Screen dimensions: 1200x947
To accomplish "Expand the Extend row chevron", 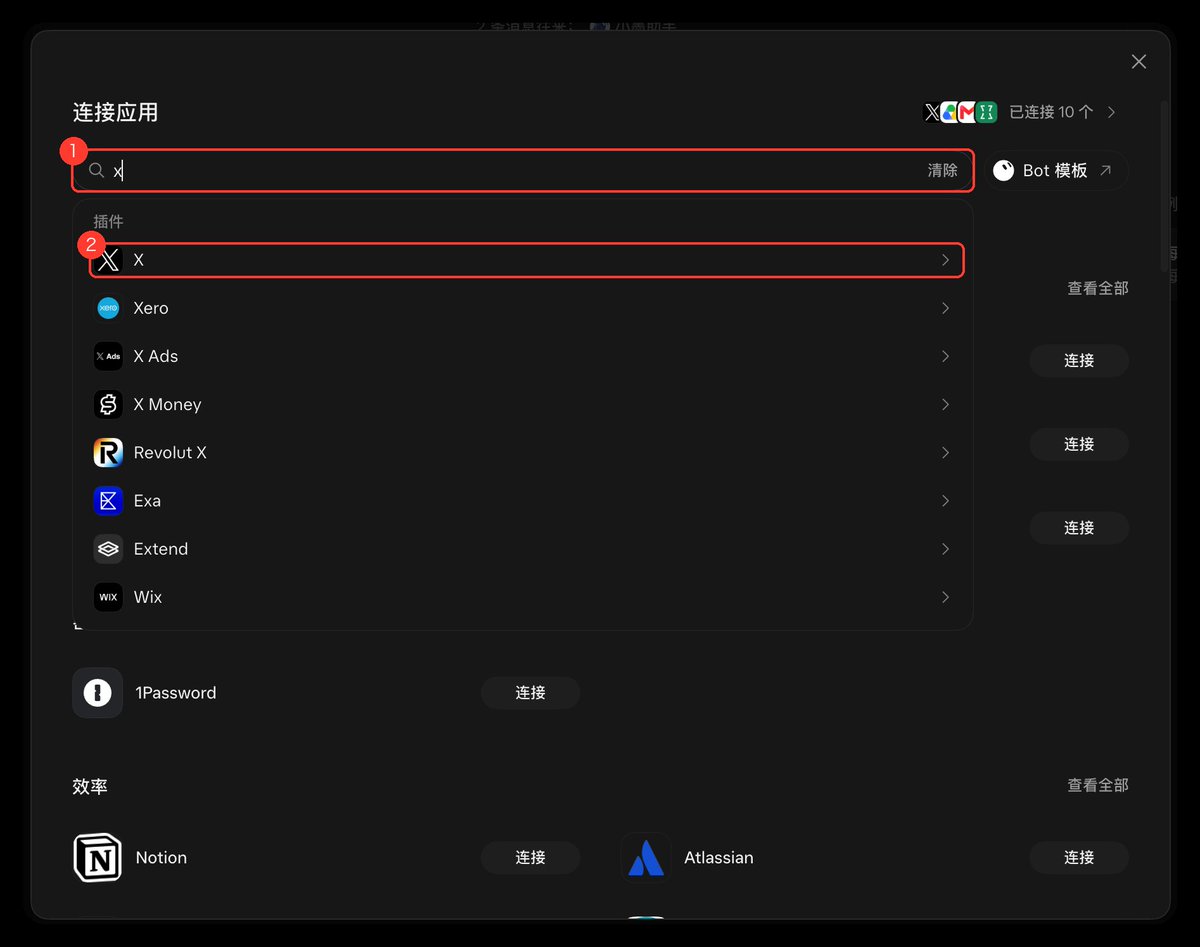I will click(946, 548).
